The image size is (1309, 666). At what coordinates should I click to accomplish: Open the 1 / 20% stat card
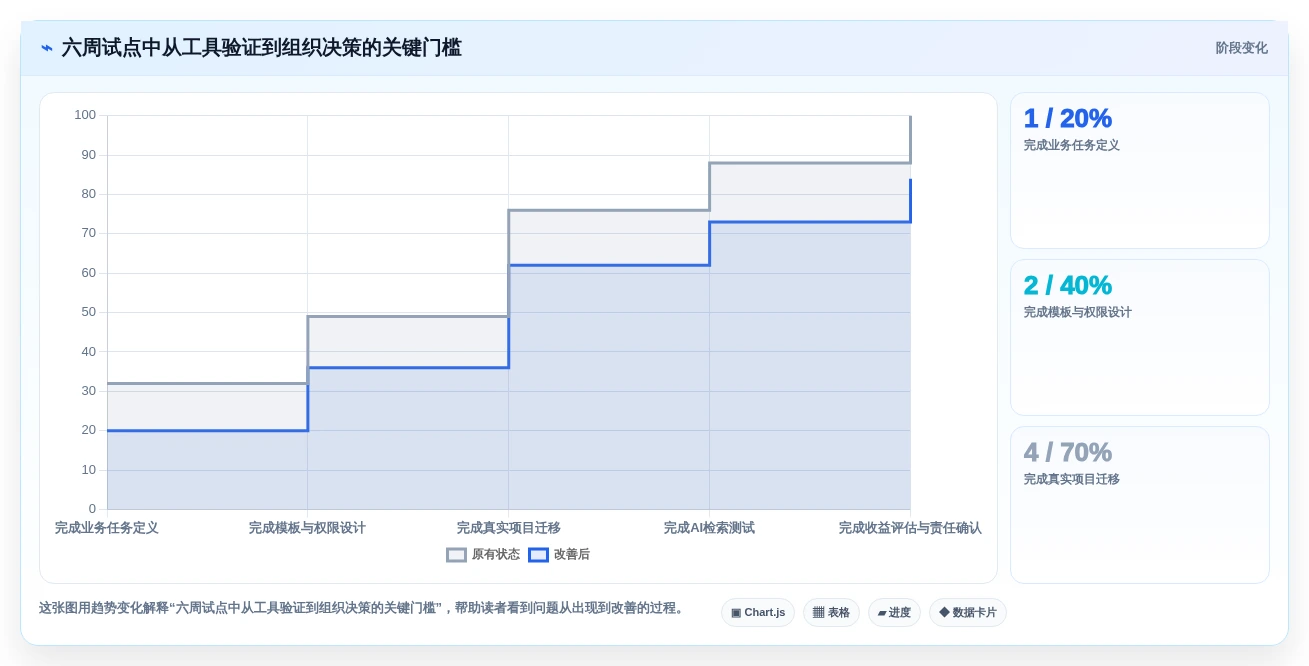point(1140,171)
